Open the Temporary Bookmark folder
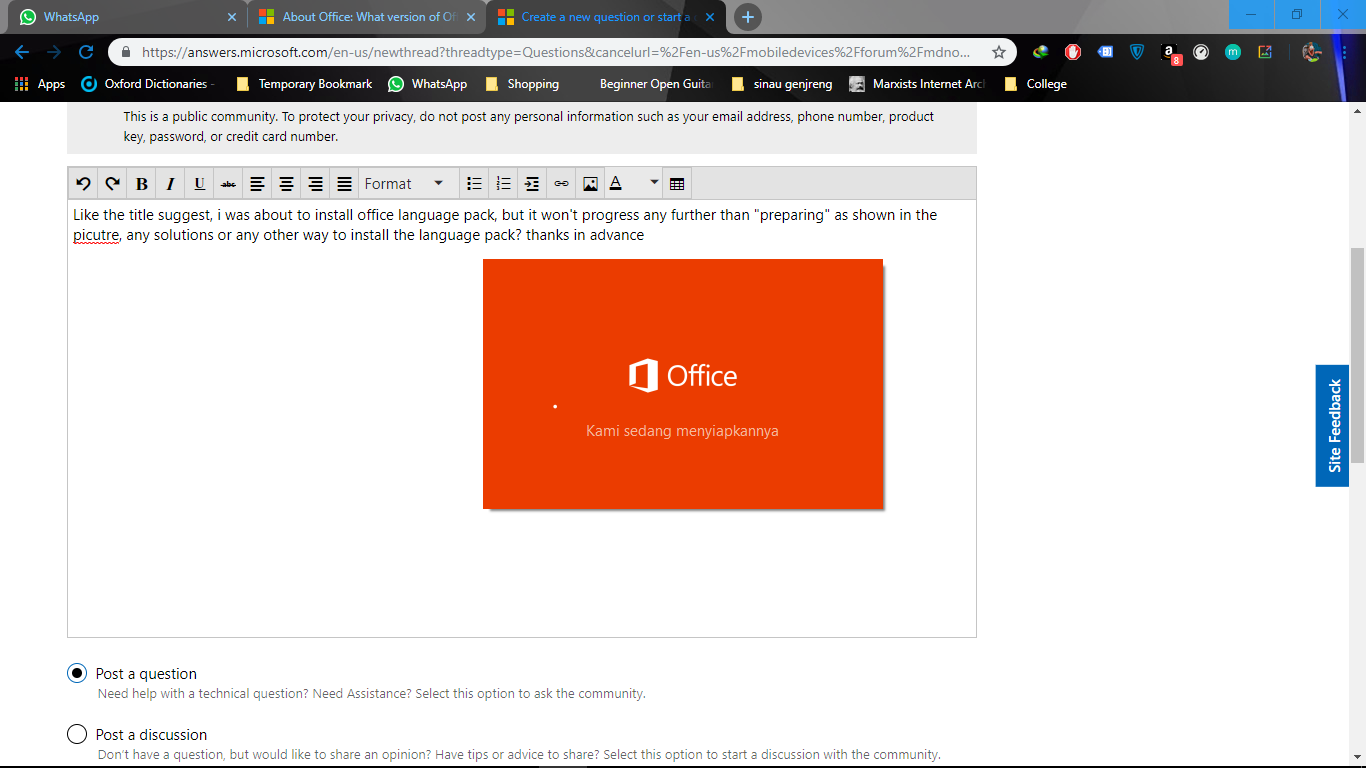This screenshot has width=1366, height=768. coord(304,84)
